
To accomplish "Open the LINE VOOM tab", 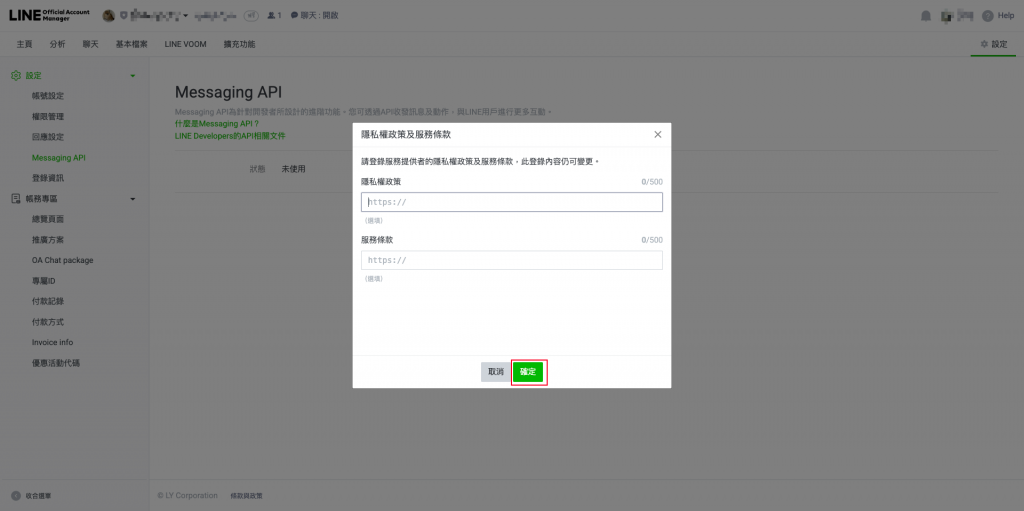I will point(185,44).
